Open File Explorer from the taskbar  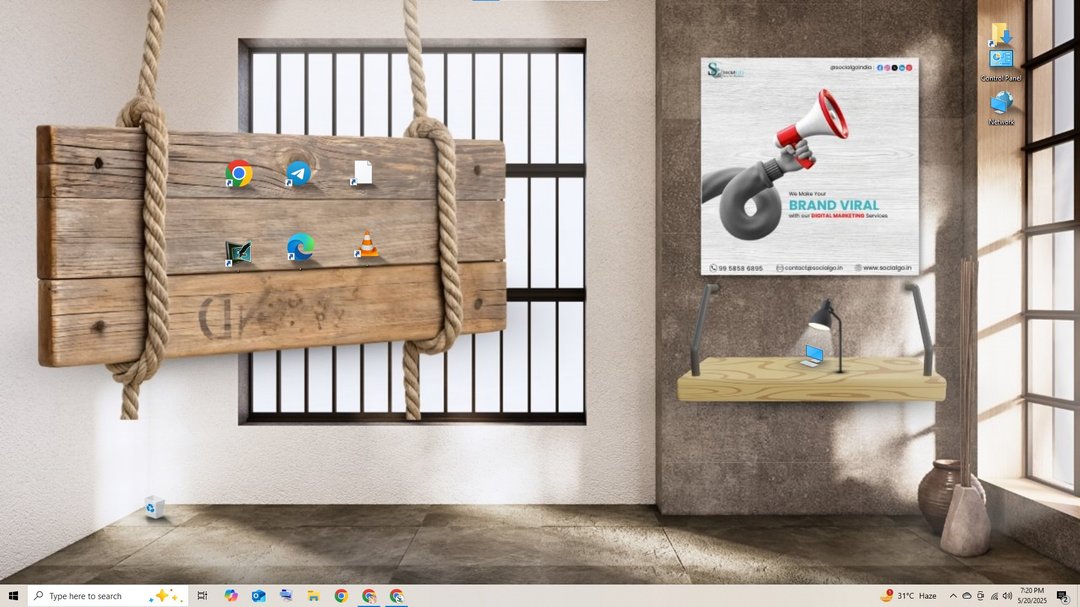[x=313, y=596]
